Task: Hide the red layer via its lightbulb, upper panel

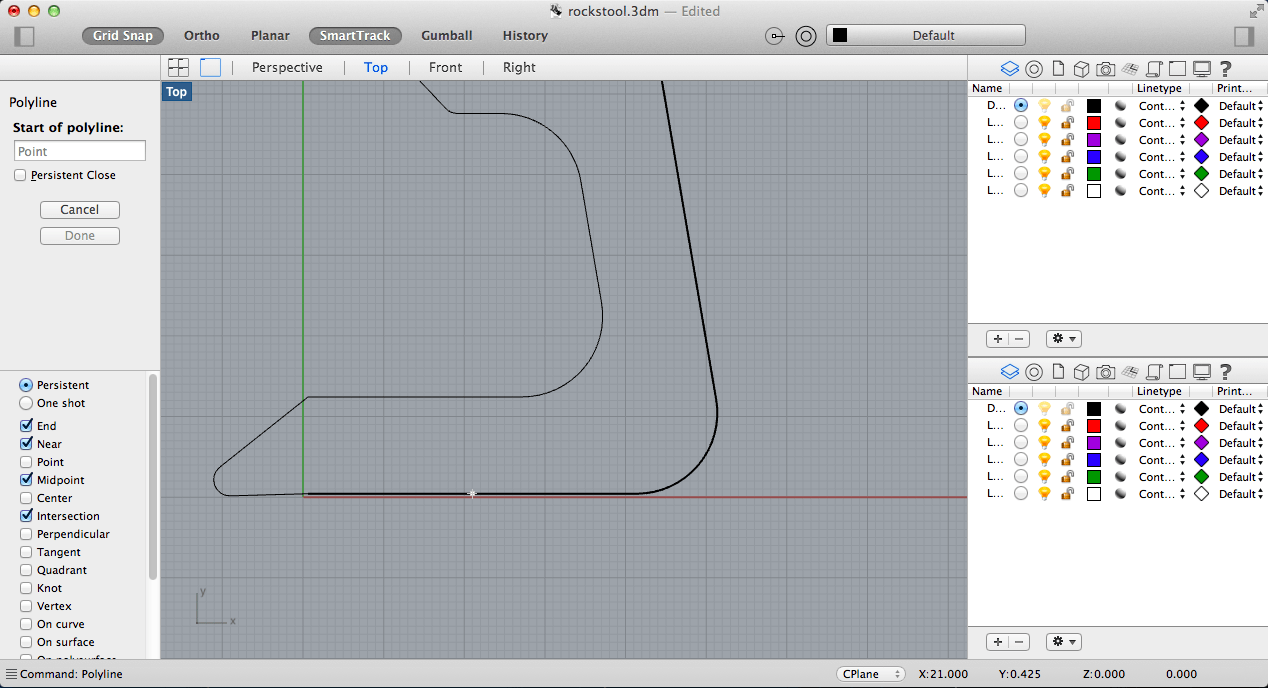Action: 1044,123
